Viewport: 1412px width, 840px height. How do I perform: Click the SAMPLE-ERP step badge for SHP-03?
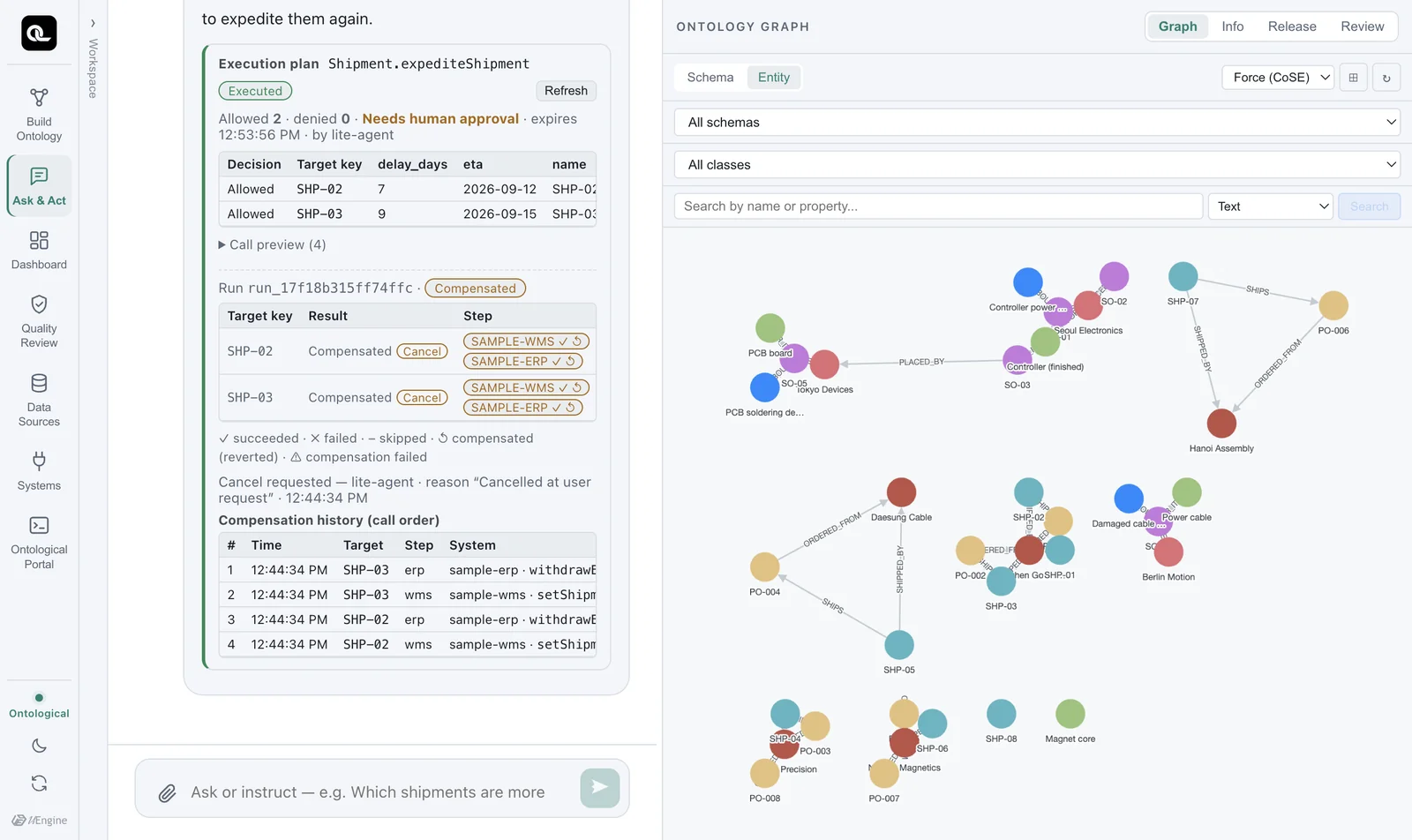point(522,408)
